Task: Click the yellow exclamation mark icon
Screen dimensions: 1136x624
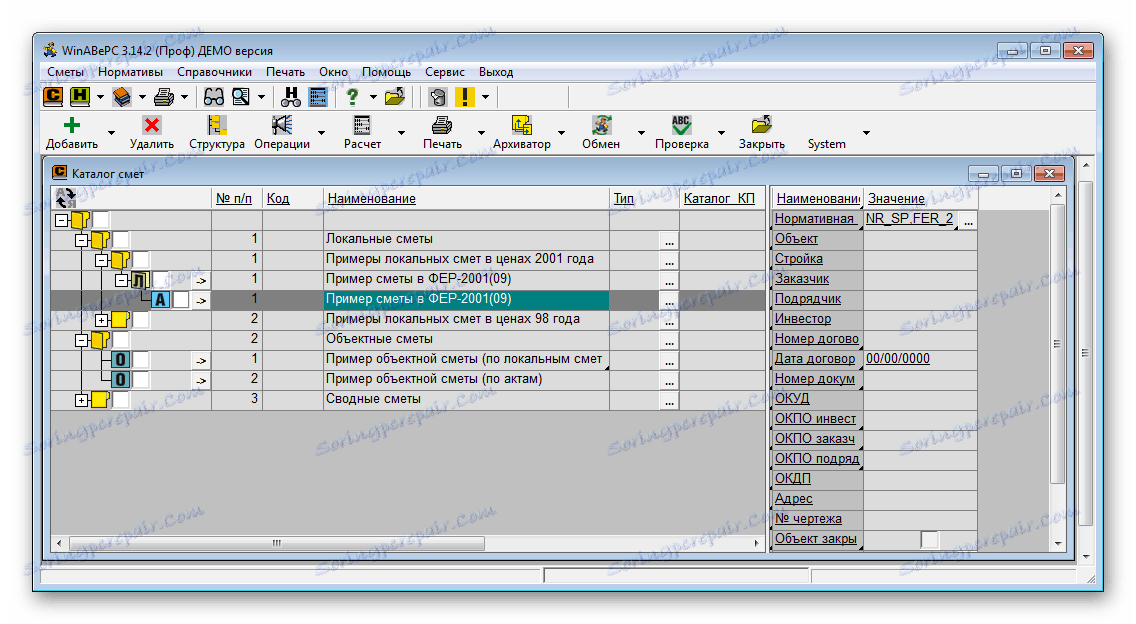Action: click(x=464, y=96)
